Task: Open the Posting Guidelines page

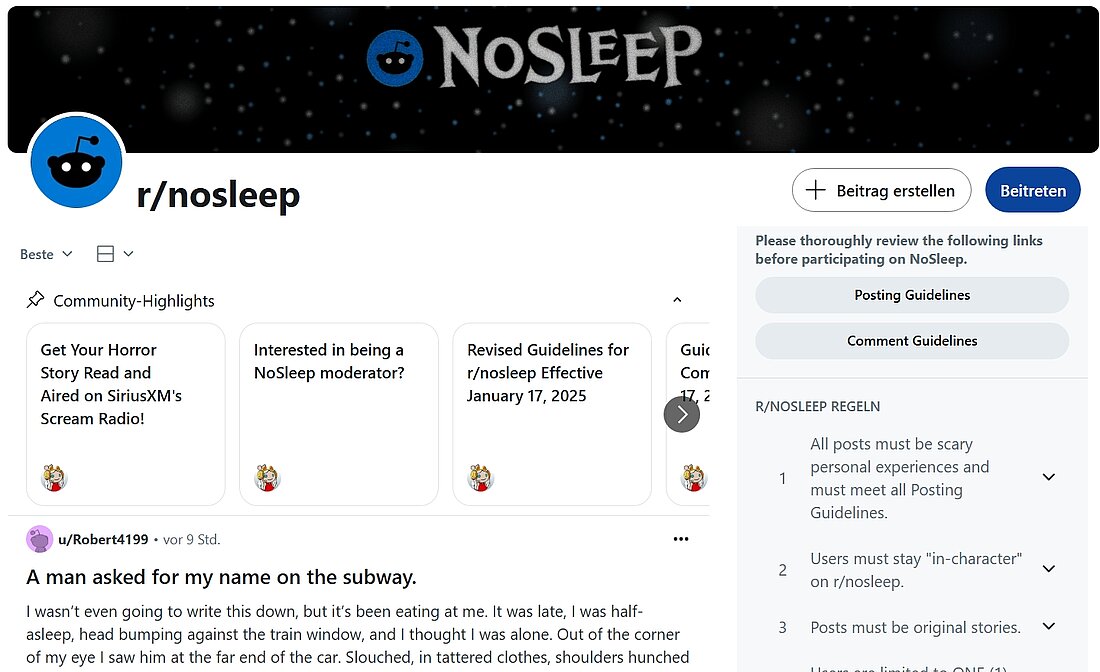Action: [911, 295]
